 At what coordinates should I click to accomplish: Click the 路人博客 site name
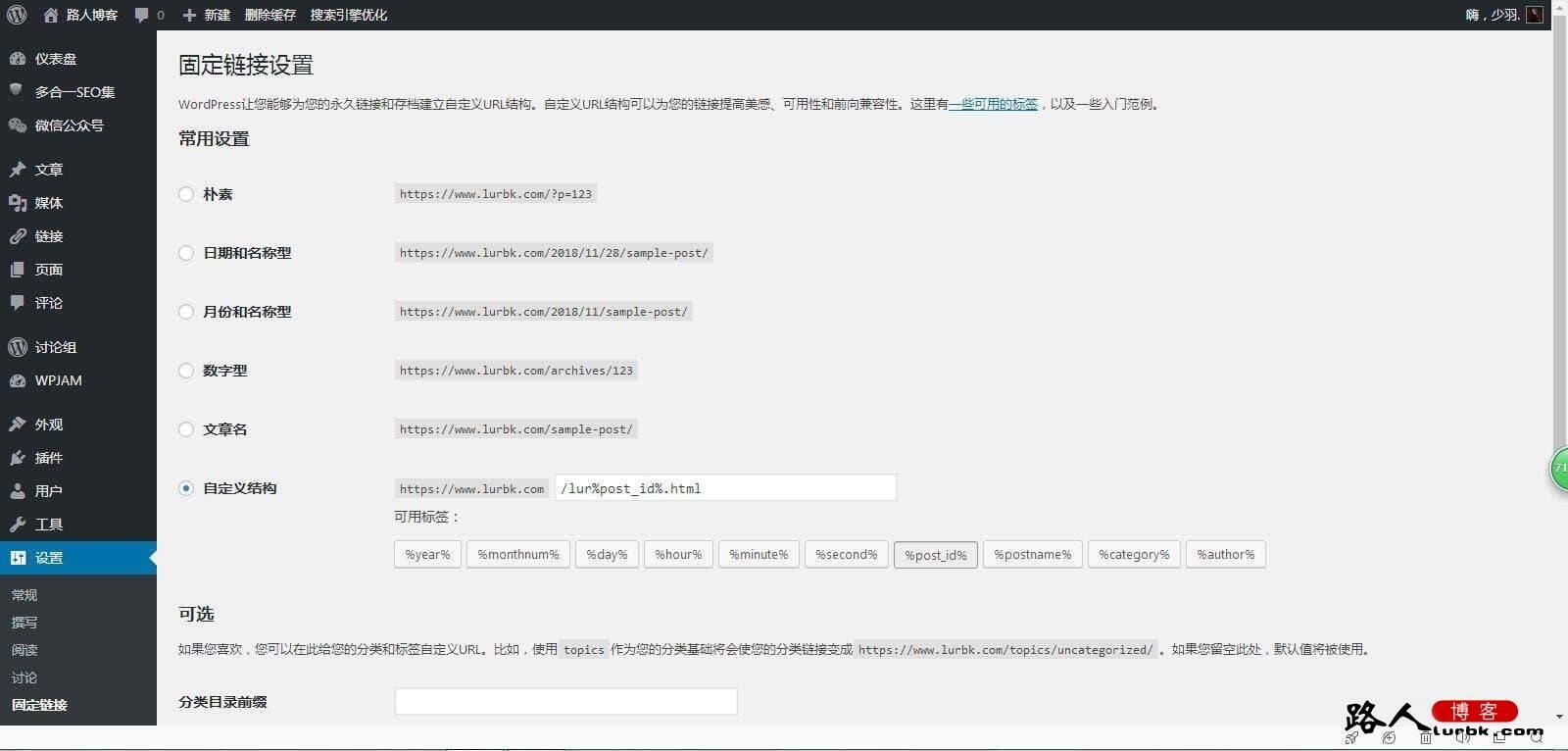tap(92, 15)
